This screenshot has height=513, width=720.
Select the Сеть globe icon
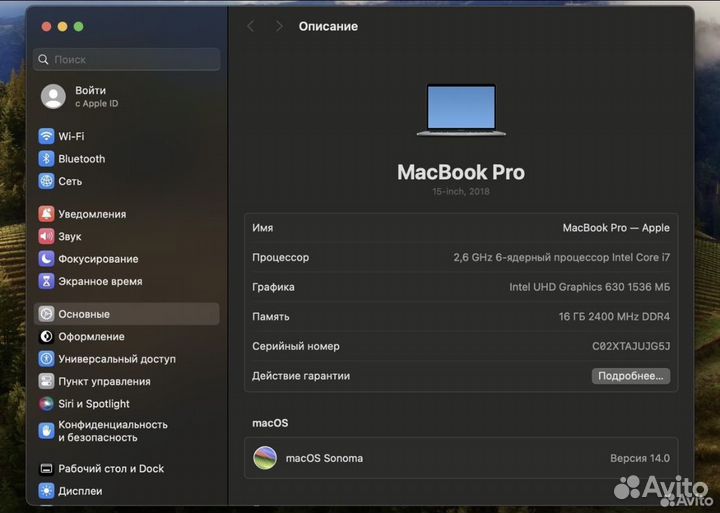tap(46, 181)
